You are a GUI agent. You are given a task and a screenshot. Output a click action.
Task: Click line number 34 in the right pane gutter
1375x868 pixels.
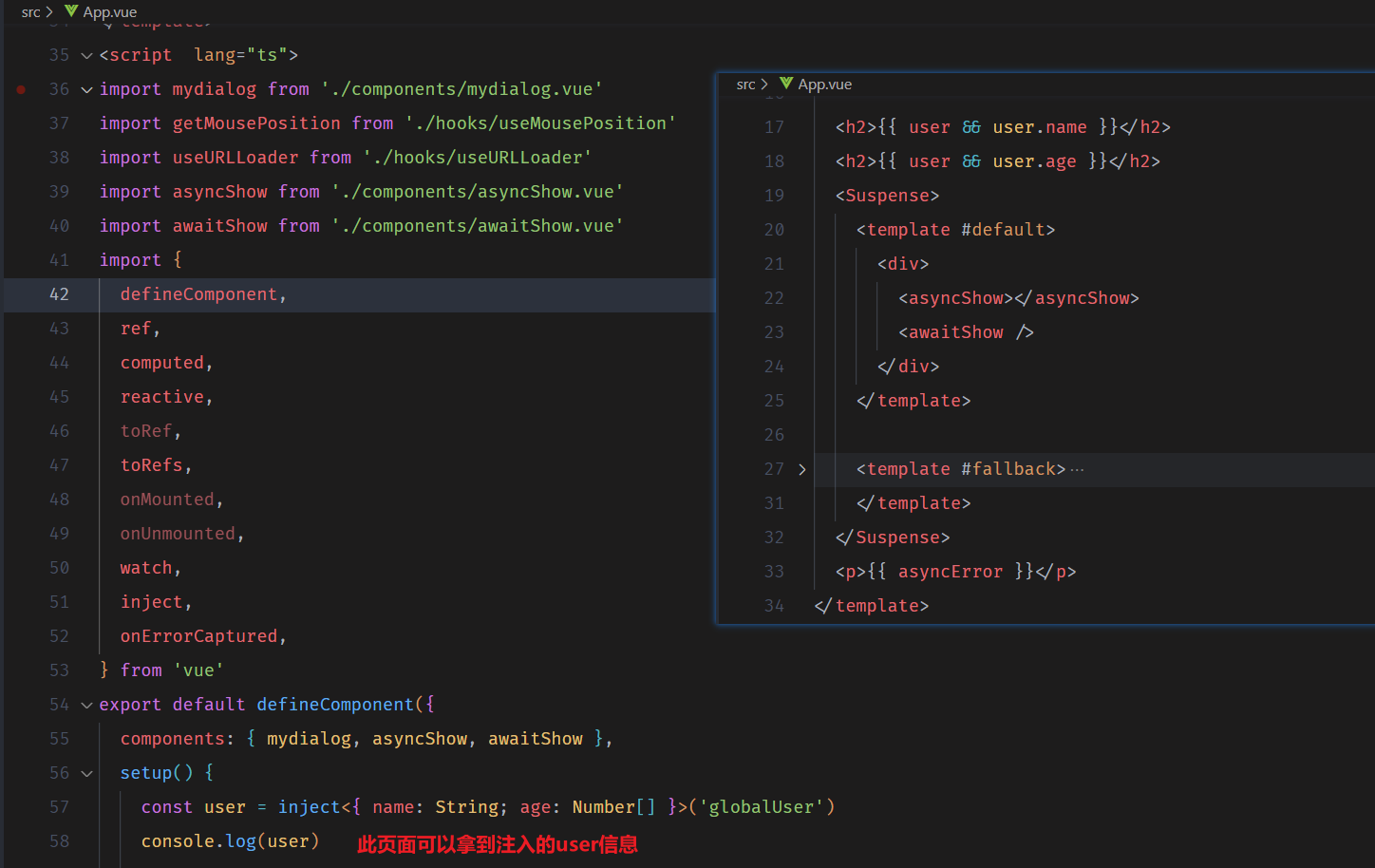[x=774, y=606]
